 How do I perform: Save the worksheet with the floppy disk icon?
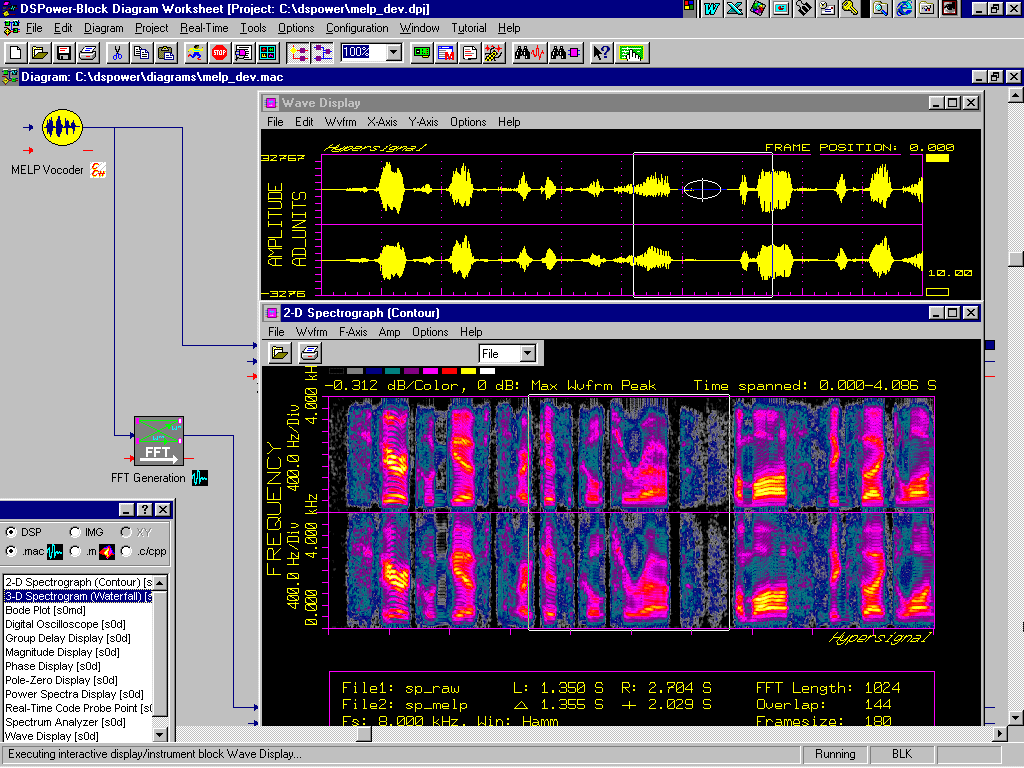coord(64,53)
